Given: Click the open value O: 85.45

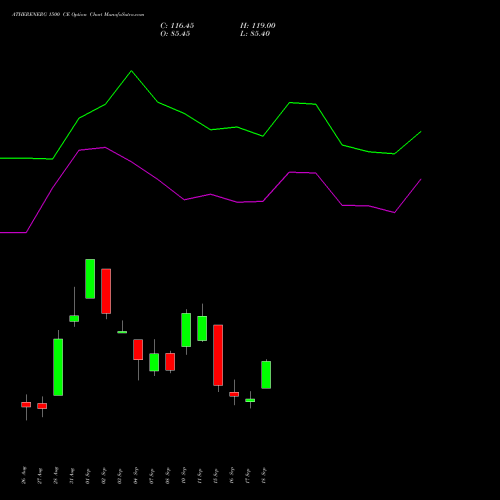Looking at the screenshot, I should tap(175, 34).
